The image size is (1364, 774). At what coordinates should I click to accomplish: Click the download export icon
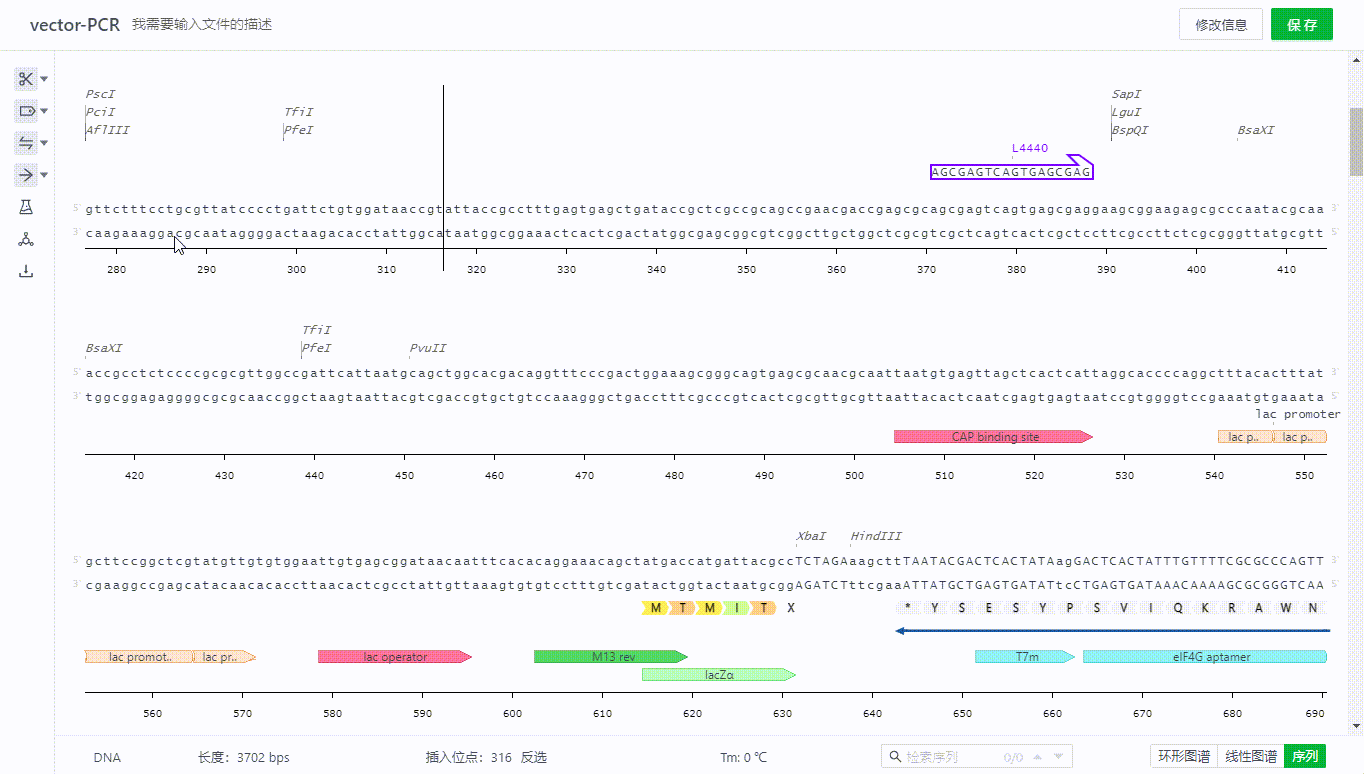tap(26, 271)
